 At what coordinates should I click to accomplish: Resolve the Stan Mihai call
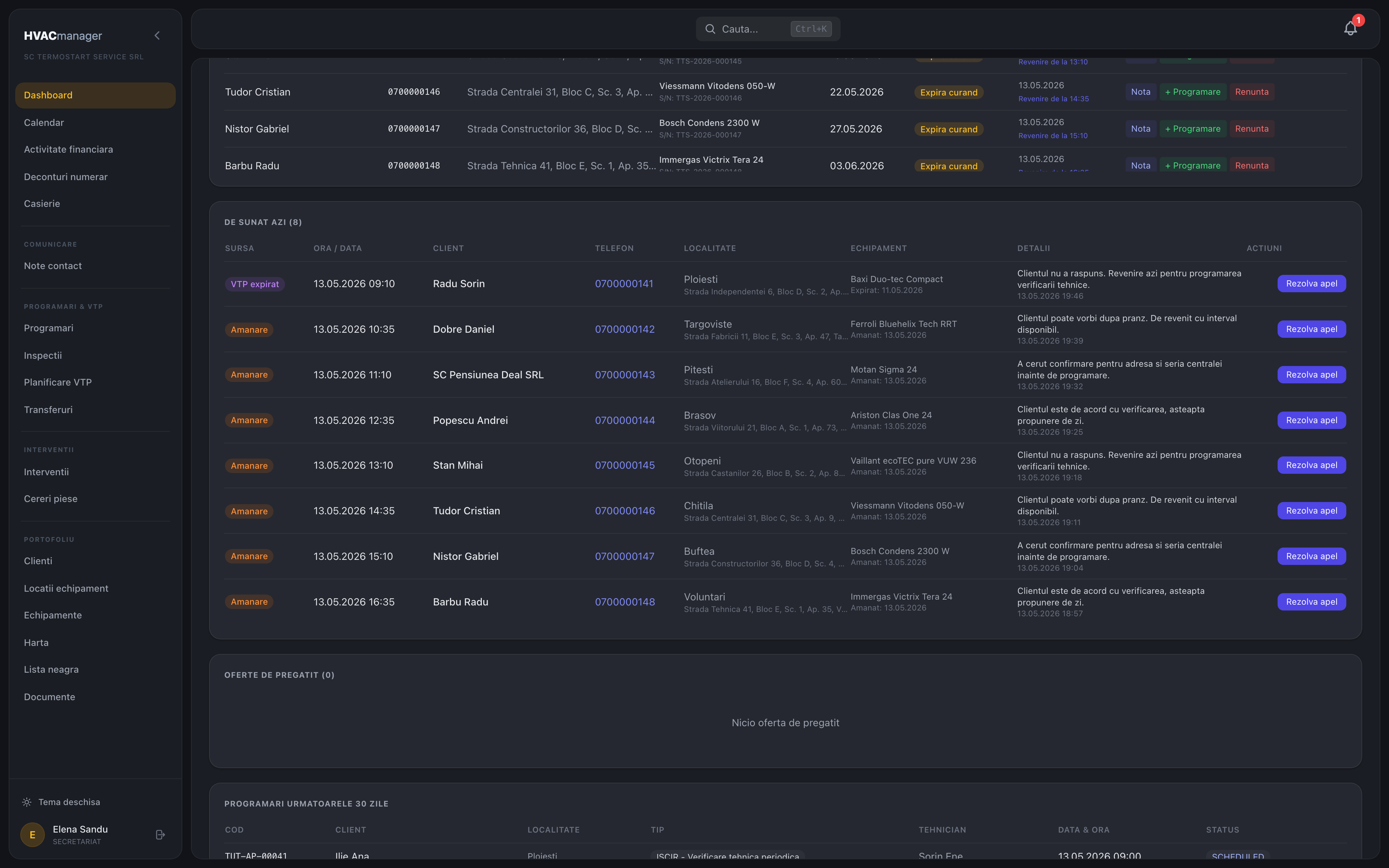pyautogui.click(x=1312, y=465)
